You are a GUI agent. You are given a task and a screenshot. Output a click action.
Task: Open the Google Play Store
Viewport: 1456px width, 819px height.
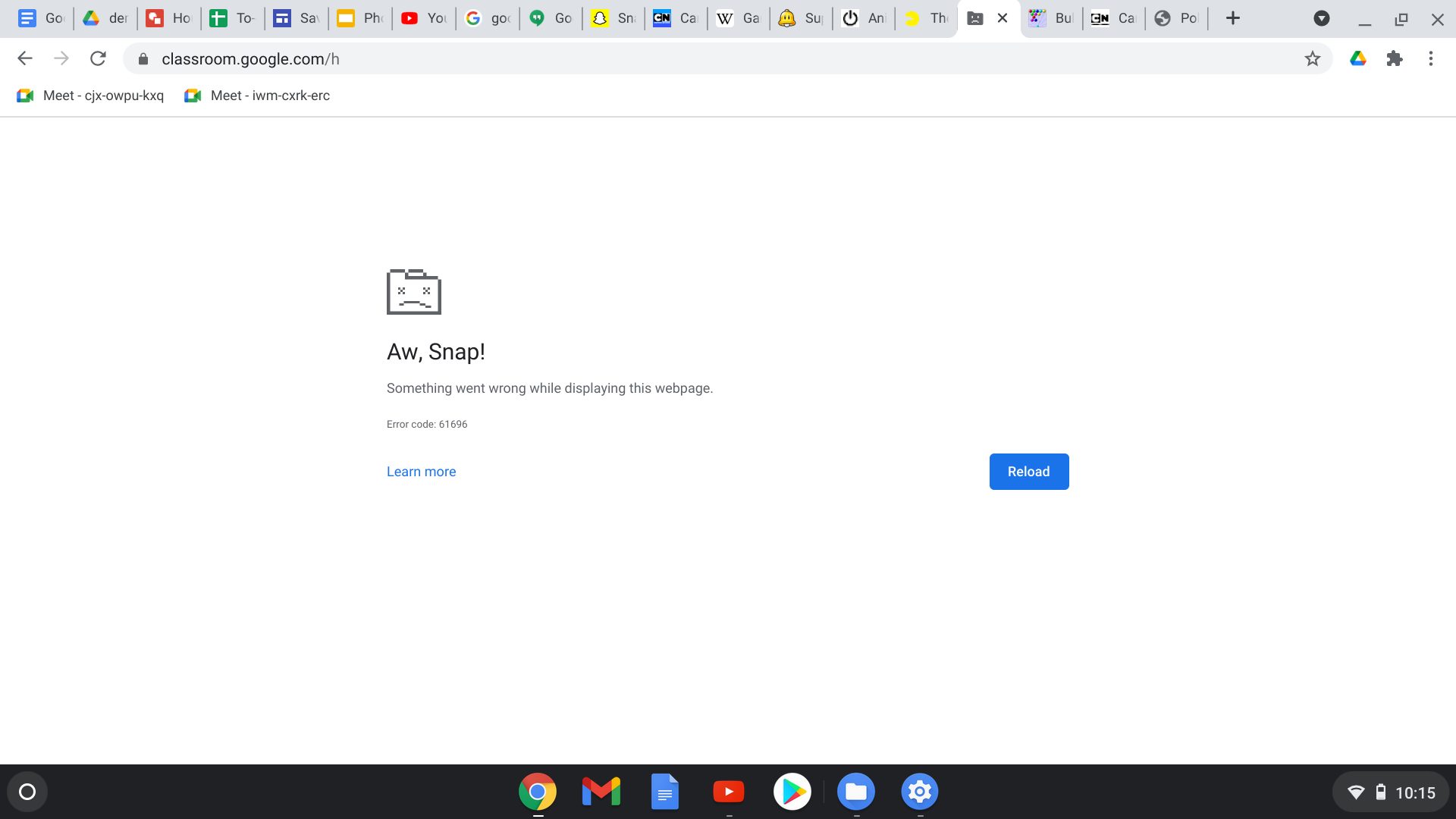click(x=792, y=791)
